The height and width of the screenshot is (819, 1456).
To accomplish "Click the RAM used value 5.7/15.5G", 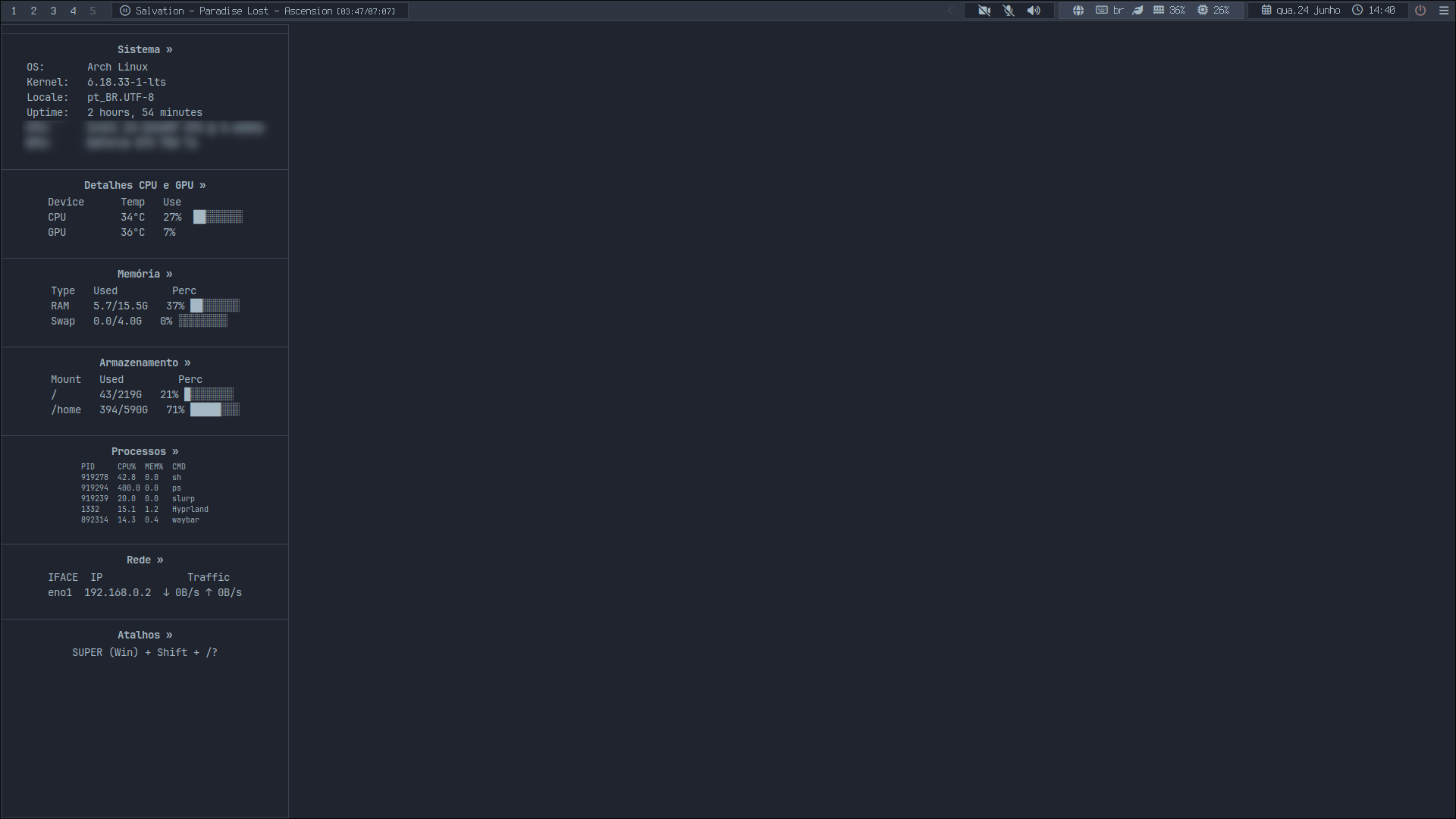I will point(121,306).
